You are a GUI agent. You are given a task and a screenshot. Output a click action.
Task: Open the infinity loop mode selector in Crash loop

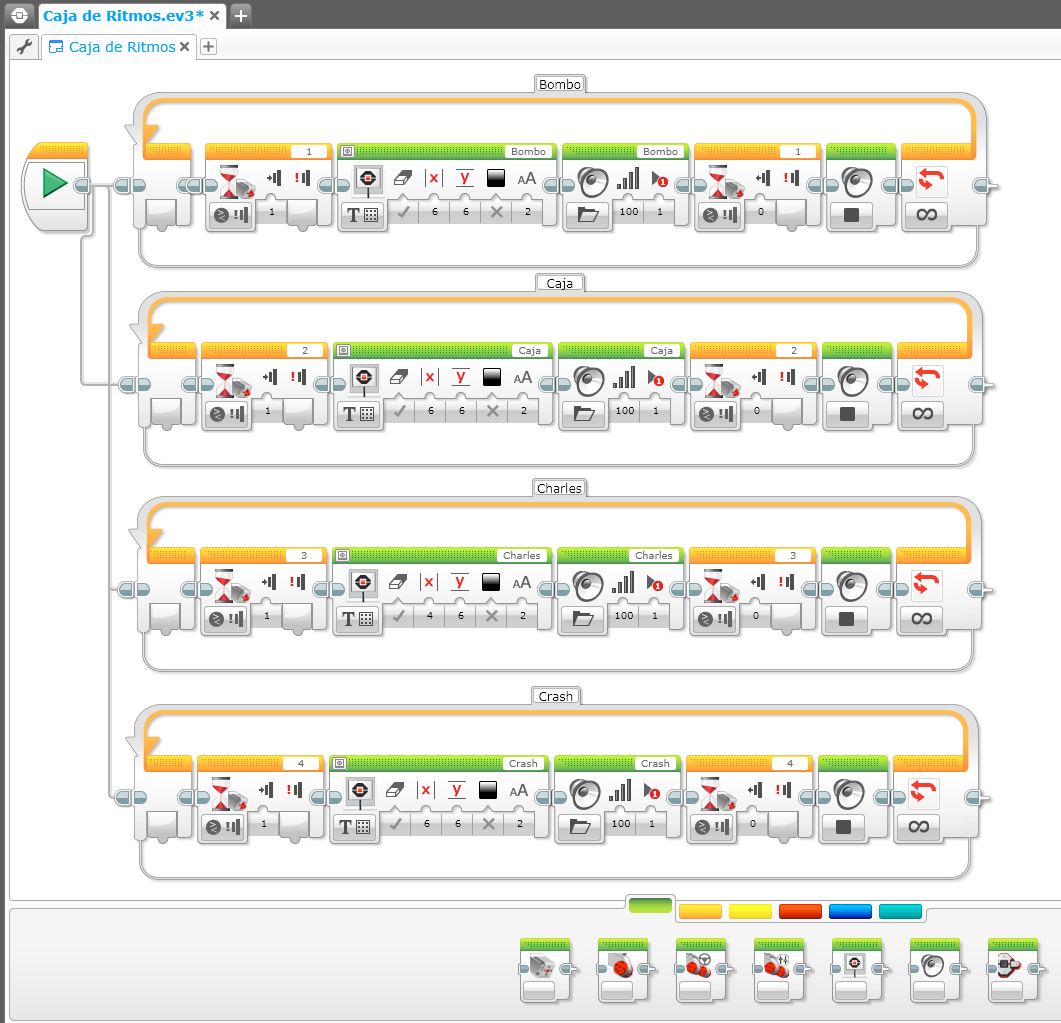click(x=918, y=827)
